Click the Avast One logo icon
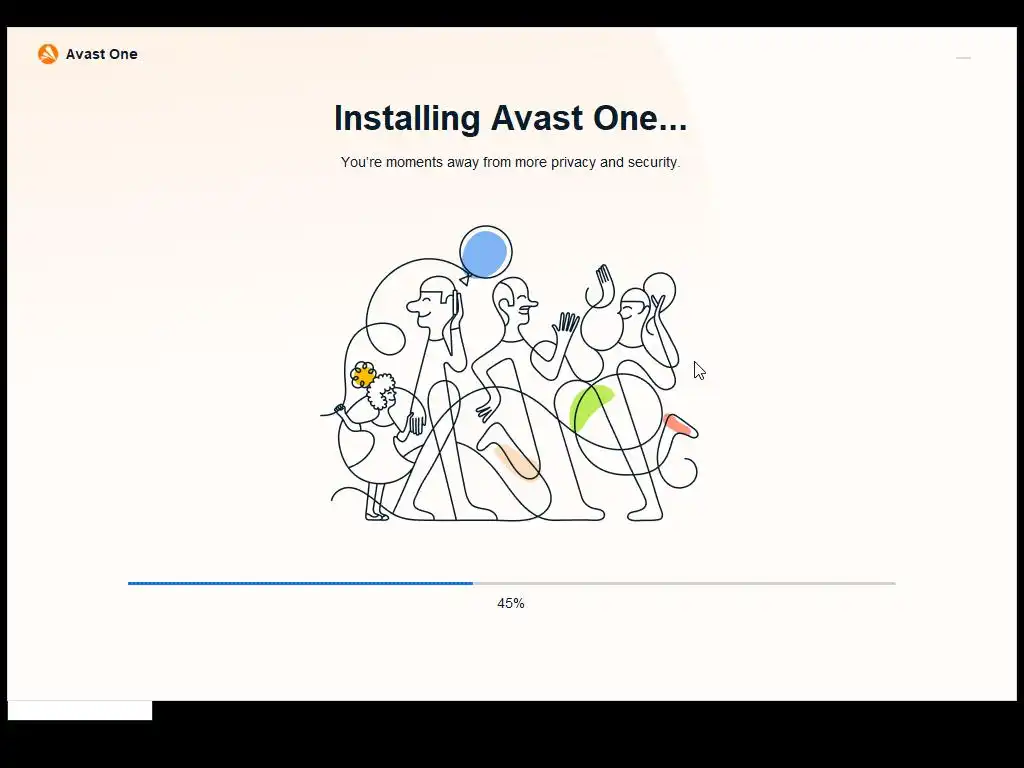This screenshot has height=768, width=1024. (48, 54)
